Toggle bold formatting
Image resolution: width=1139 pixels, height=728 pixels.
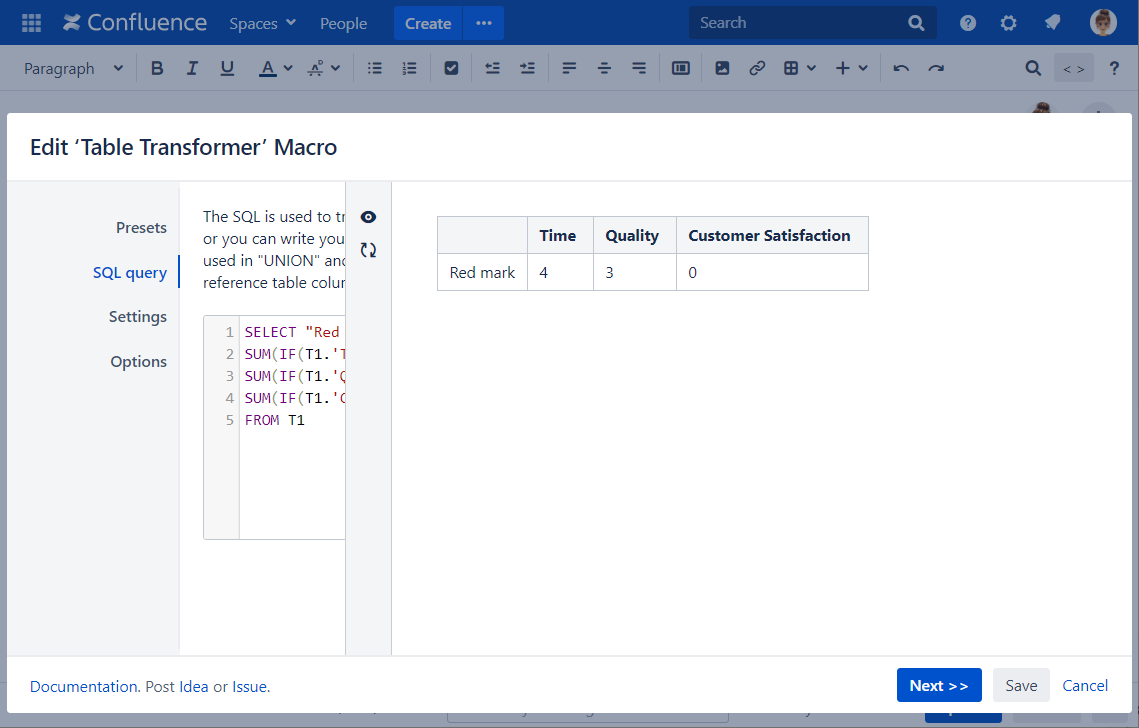click(x=157, y=68)
